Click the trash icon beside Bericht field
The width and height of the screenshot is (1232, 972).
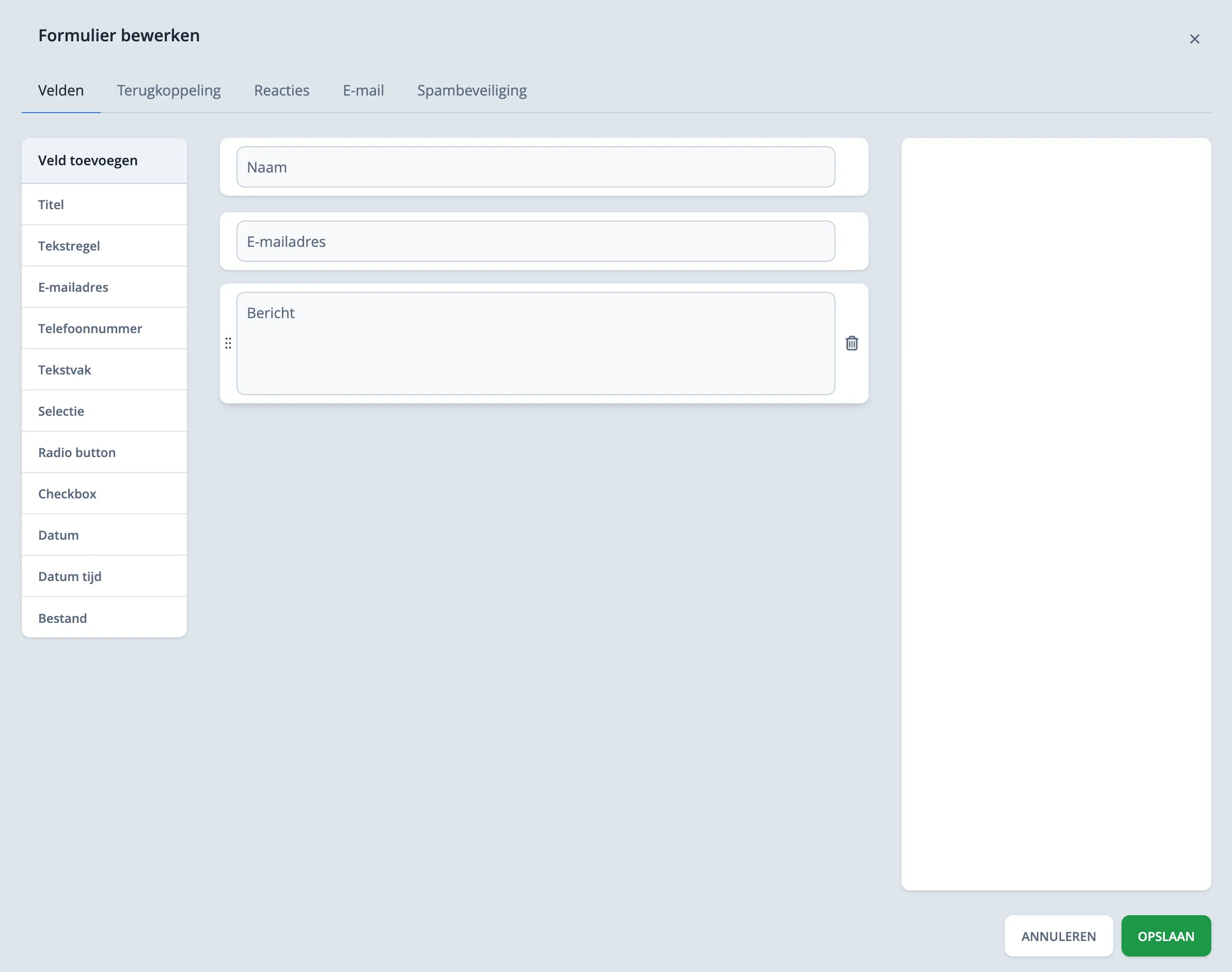(851, 343)
